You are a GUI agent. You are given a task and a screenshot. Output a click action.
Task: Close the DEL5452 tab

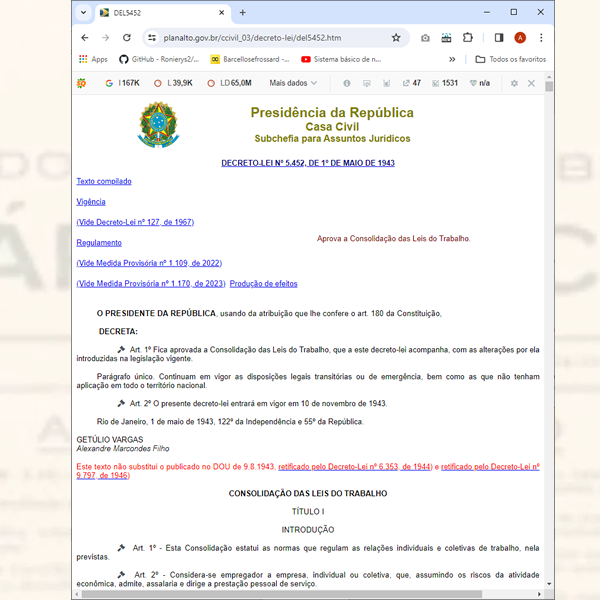coord(221,13)
